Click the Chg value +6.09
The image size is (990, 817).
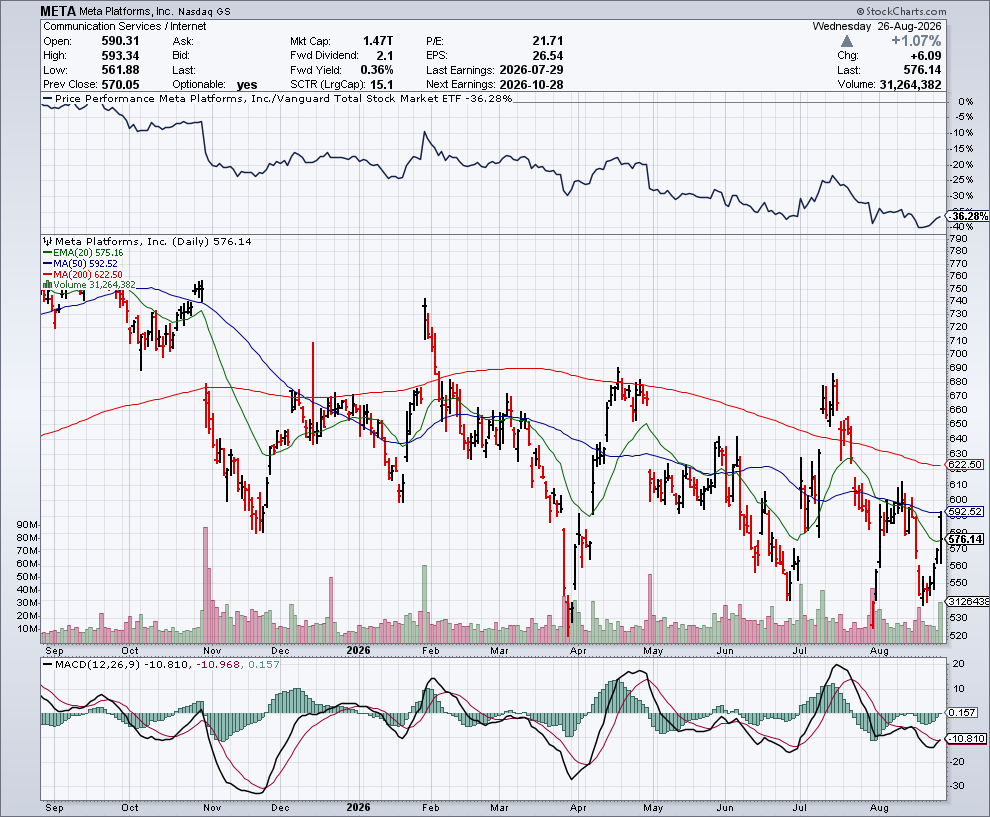point(924,56)
